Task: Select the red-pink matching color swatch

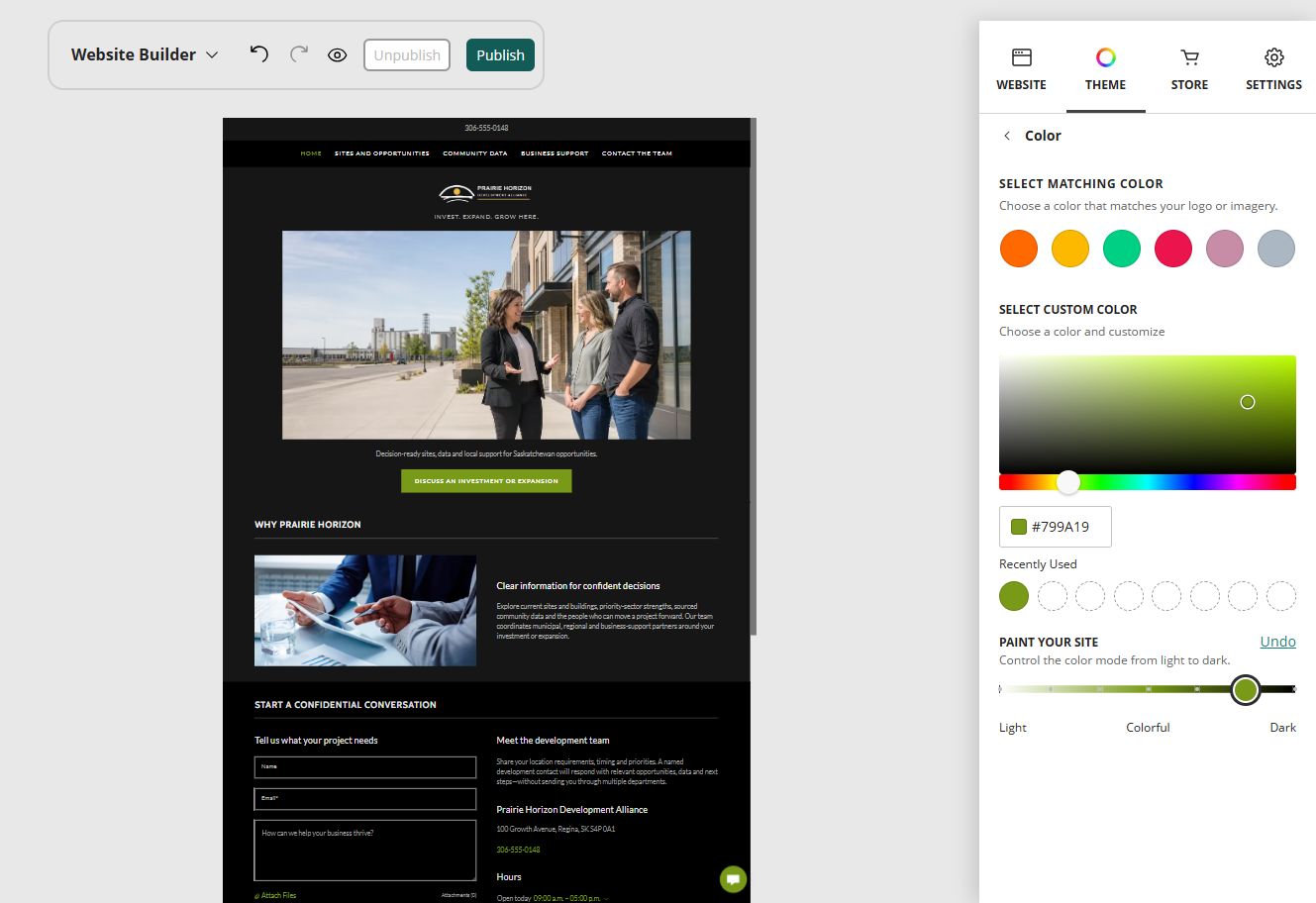Action: point(1173,249)
